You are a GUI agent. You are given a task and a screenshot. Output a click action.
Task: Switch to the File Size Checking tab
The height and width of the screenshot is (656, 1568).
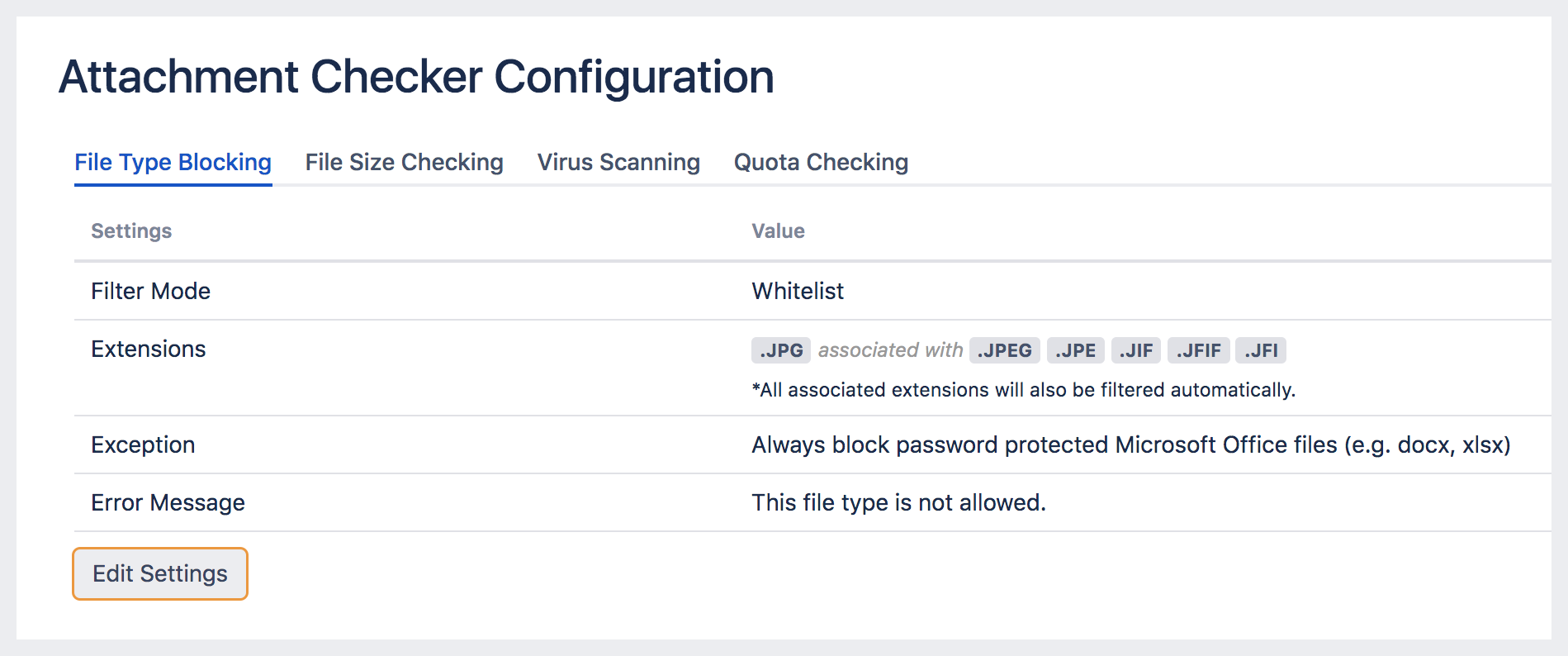point(404,162)
